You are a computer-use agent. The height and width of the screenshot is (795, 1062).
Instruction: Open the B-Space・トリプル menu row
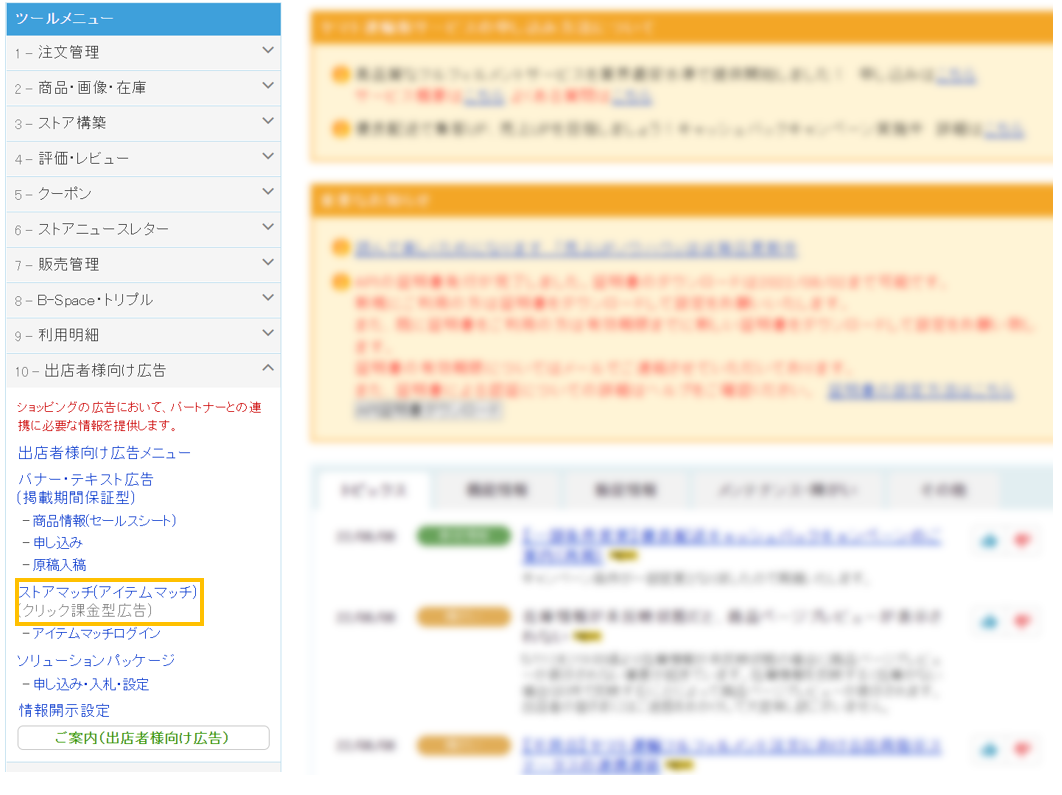coord(144,299)
